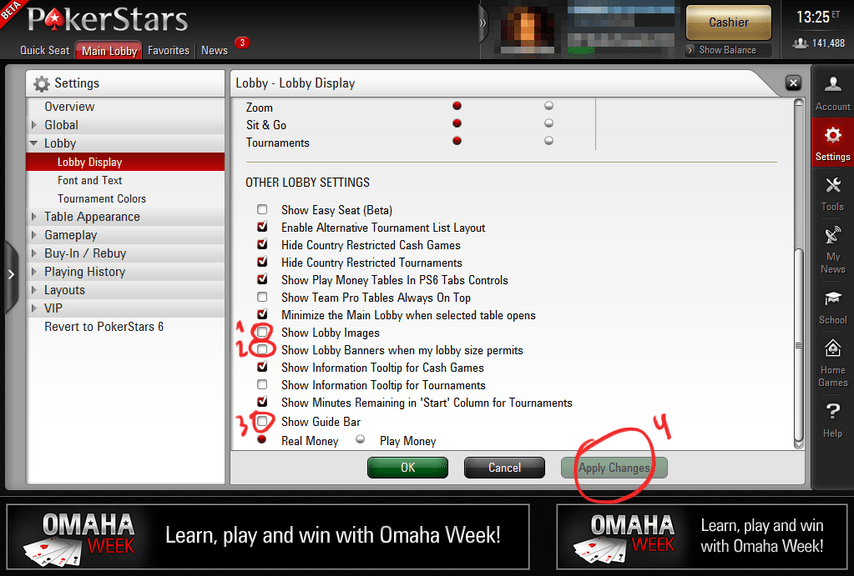Open the Account sidebar icon
The height and width of the screenshot is (576, 854).
pos(832,85)
